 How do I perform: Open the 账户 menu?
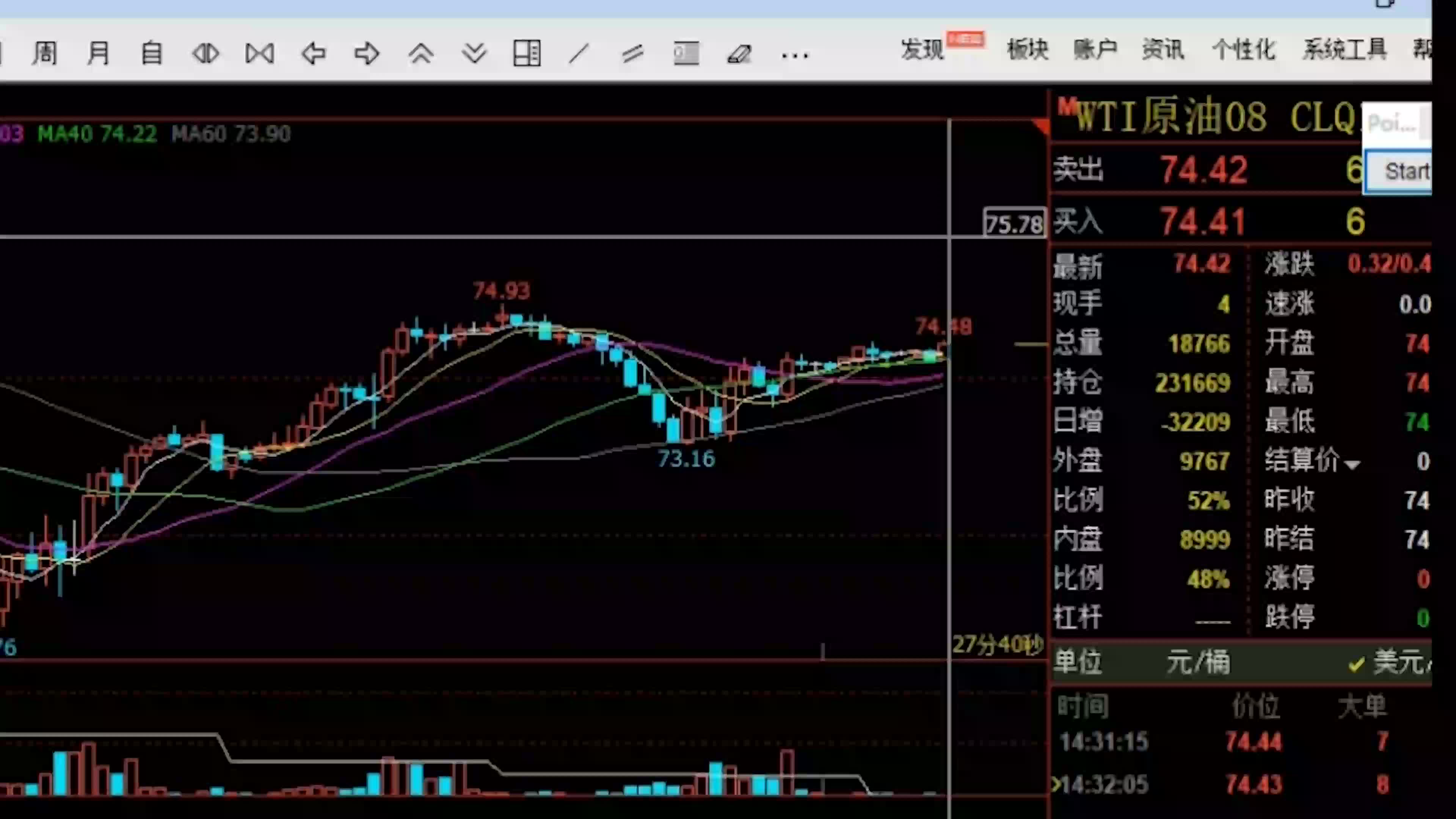click(1095, 50)
